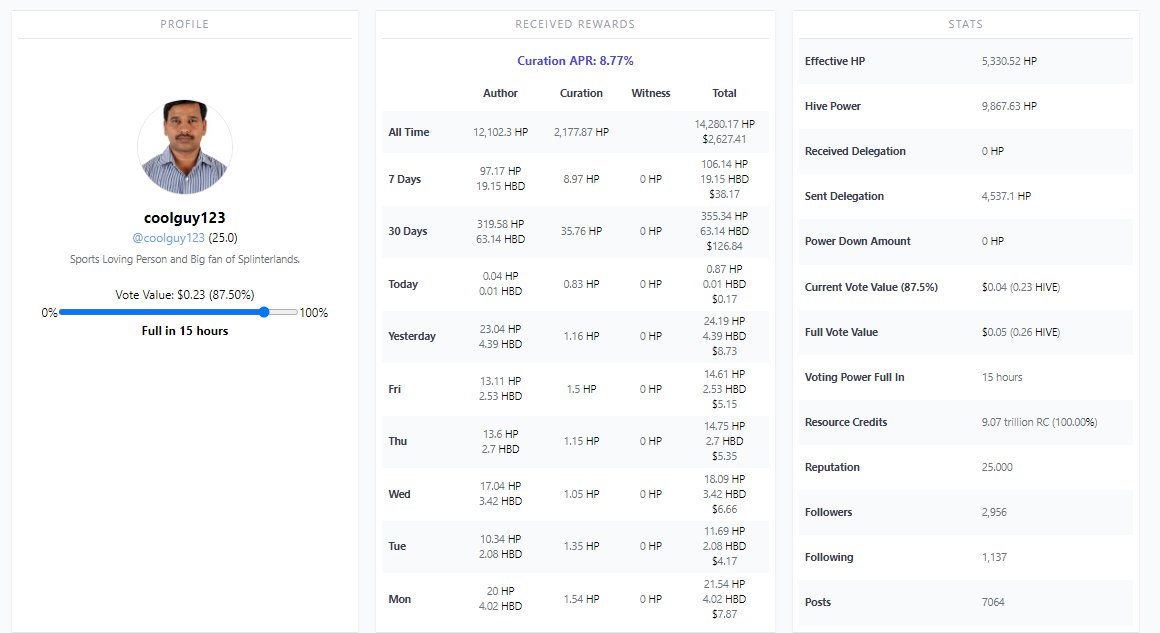The image size is (1160, 633).
Task: Click the Author column header
Action: (x=500, y=93)
